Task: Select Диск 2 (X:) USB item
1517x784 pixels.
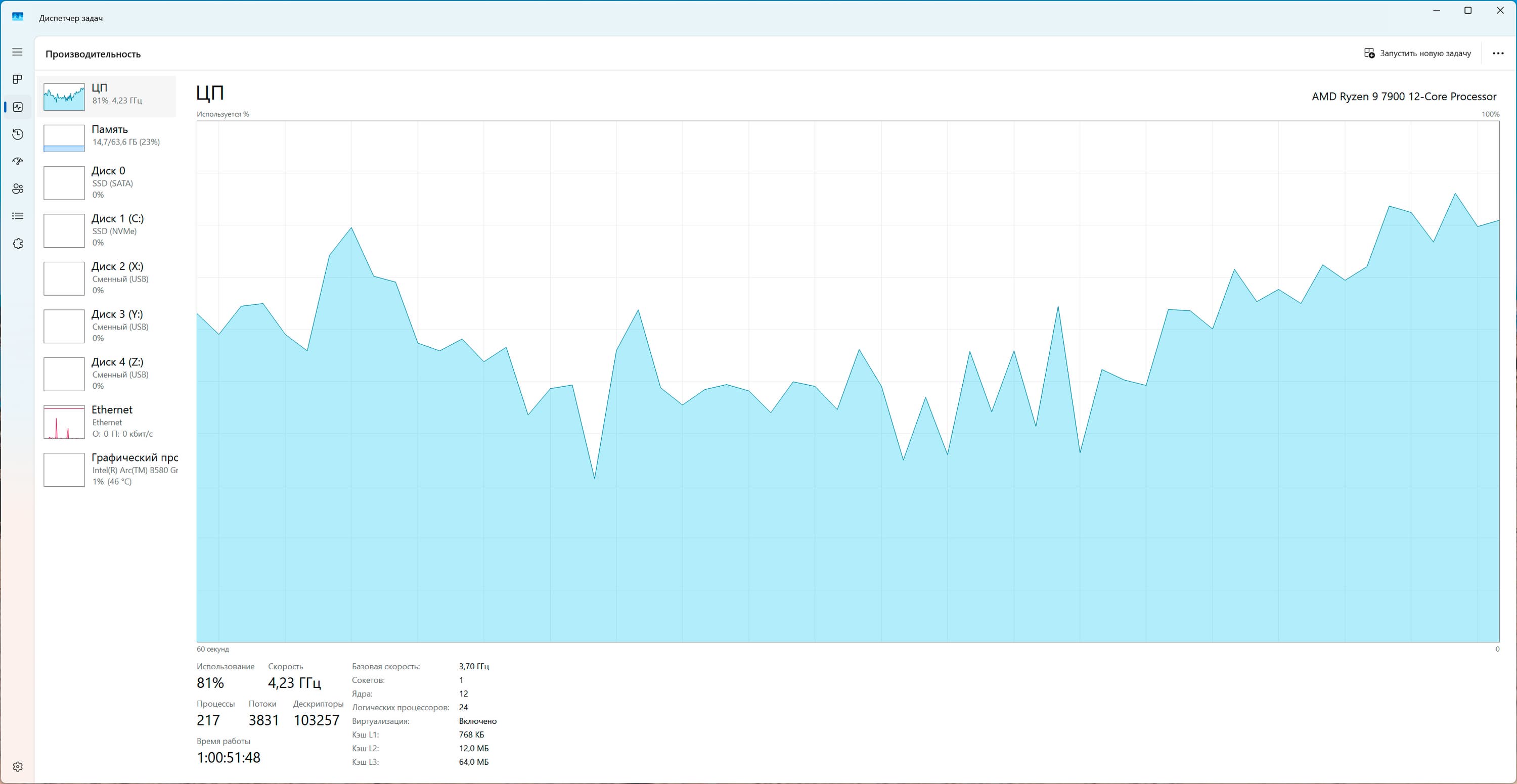Action: point(107,278)
